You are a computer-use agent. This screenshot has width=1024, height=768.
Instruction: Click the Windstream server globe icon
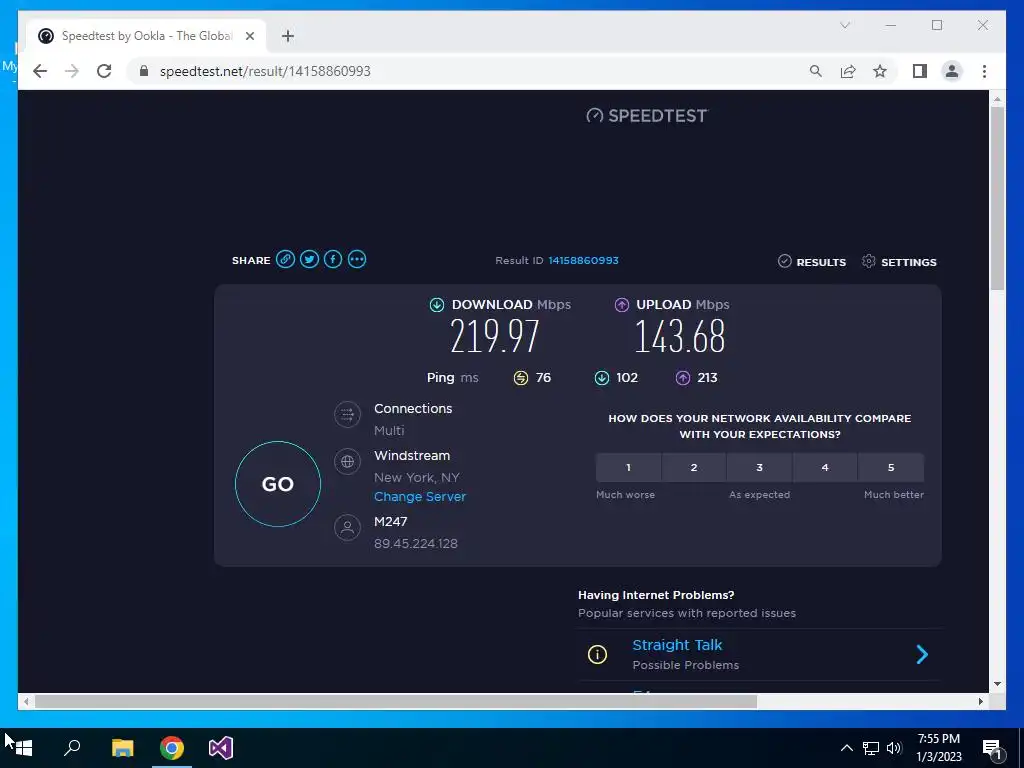(347, 461)
